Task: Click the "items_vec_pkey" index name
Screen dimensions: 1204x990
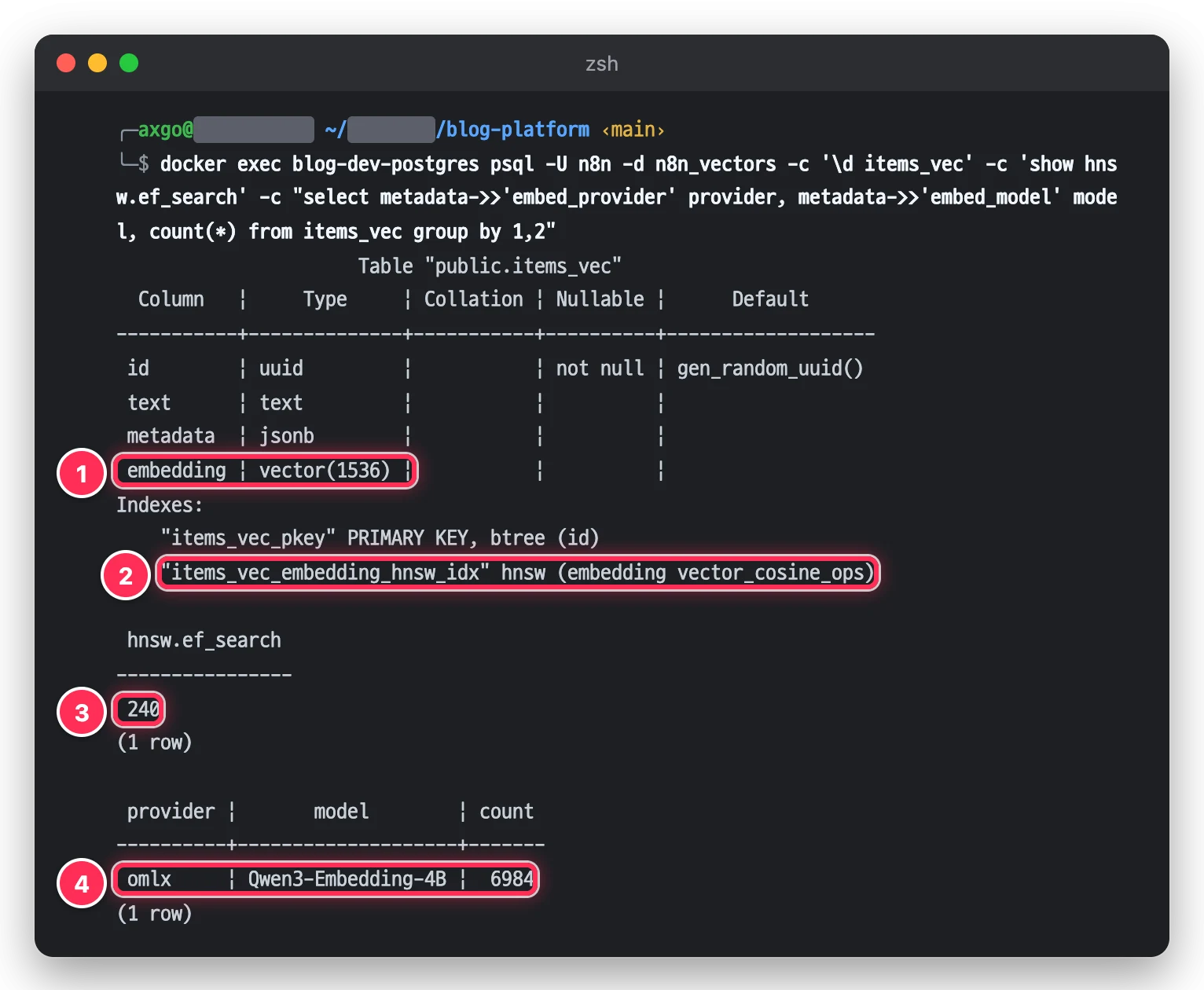Action: pos(248,538)
